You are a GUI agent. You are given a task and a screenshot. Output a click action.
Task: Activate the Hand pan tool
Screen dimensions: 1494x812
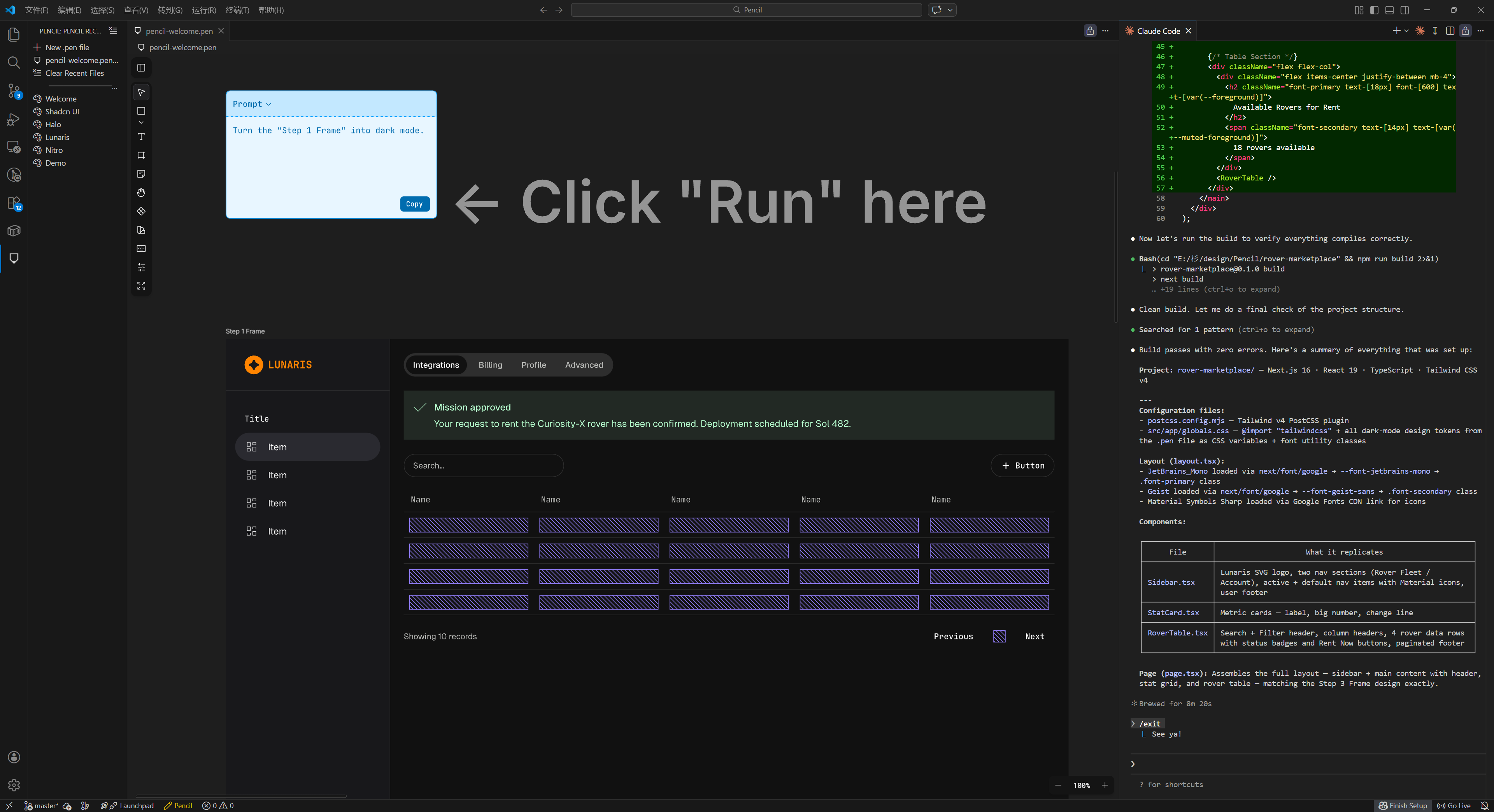tap(141, 192)
